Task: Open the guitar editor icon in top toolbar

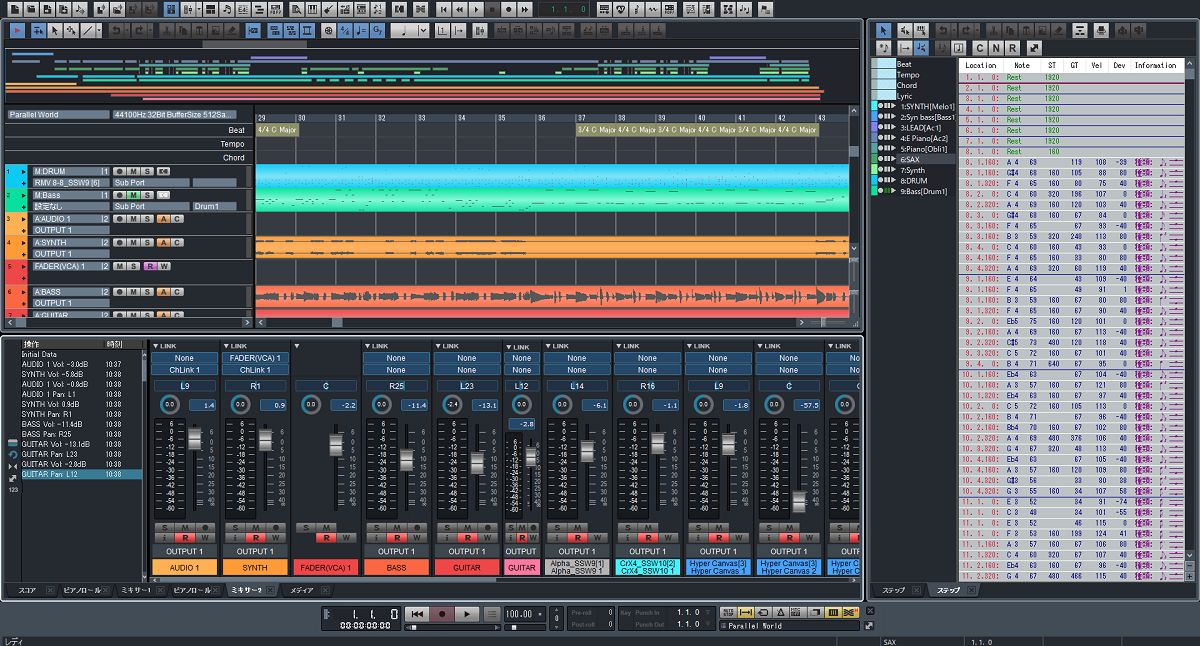Action: 328,9
